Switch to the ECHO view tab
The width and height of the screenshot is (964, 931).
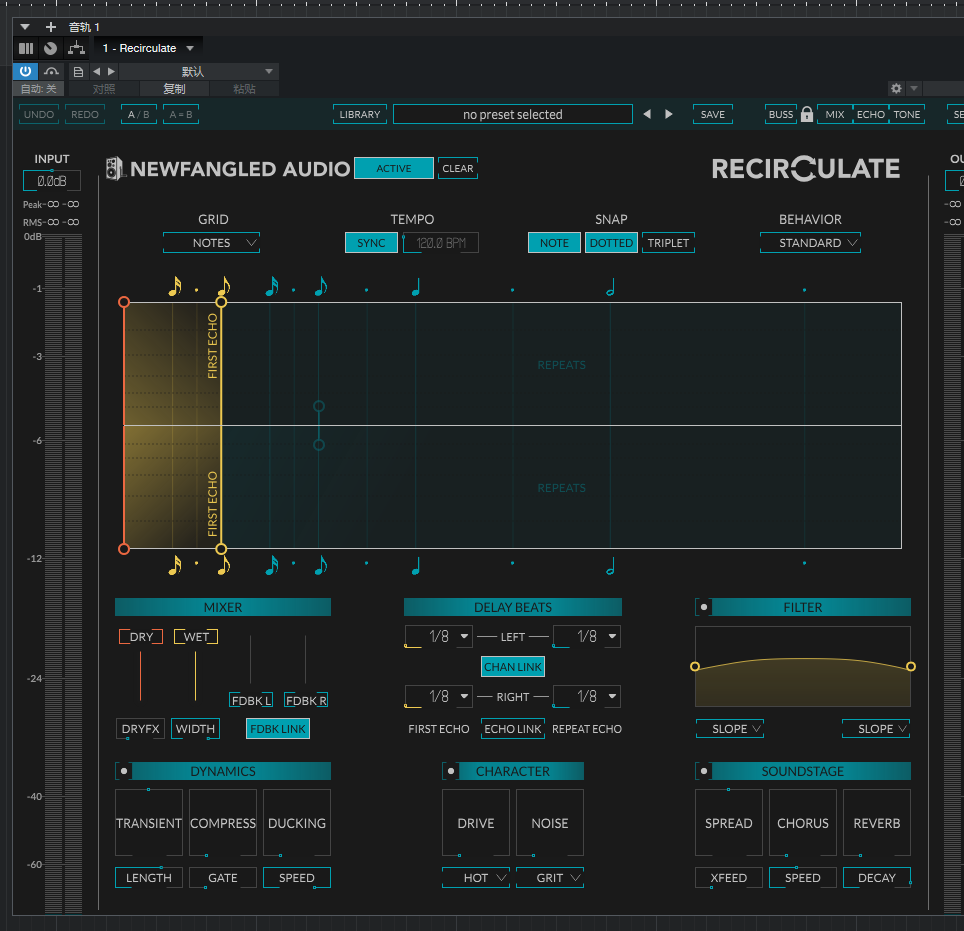[870, 114]
